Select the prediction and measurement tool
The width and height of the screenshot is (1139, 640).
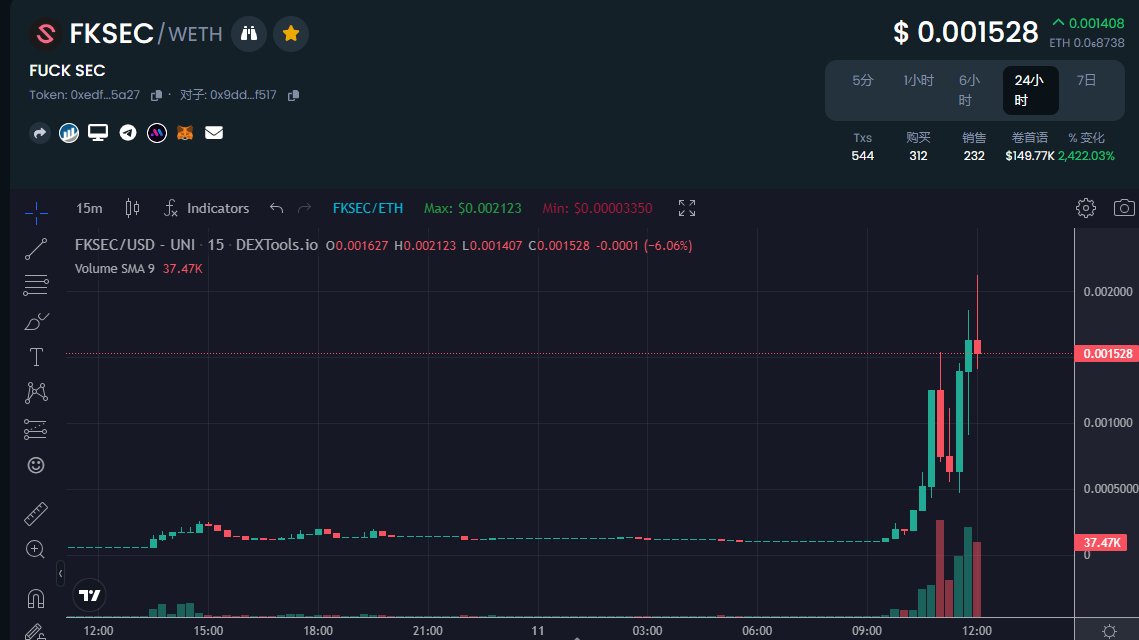tap(36, 429)
